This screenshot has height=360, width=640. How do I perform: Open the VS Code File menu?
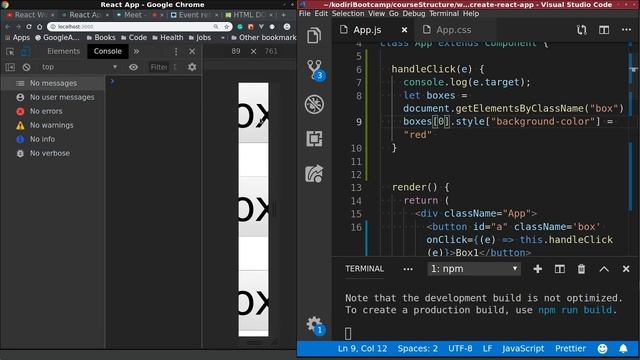(304, 13)
